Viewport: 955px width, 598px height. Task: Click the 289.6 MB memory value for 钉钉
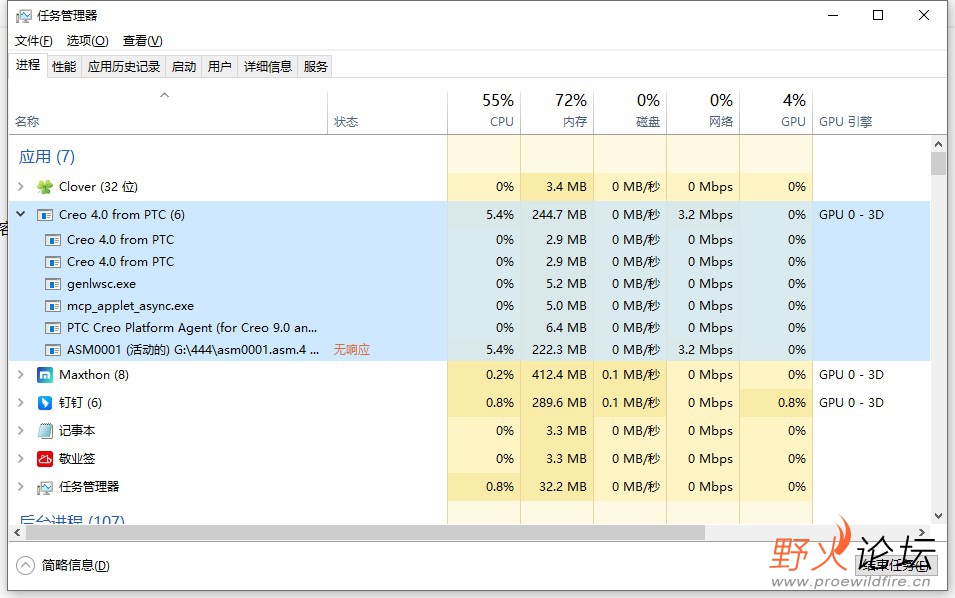[x=559, y=403]
